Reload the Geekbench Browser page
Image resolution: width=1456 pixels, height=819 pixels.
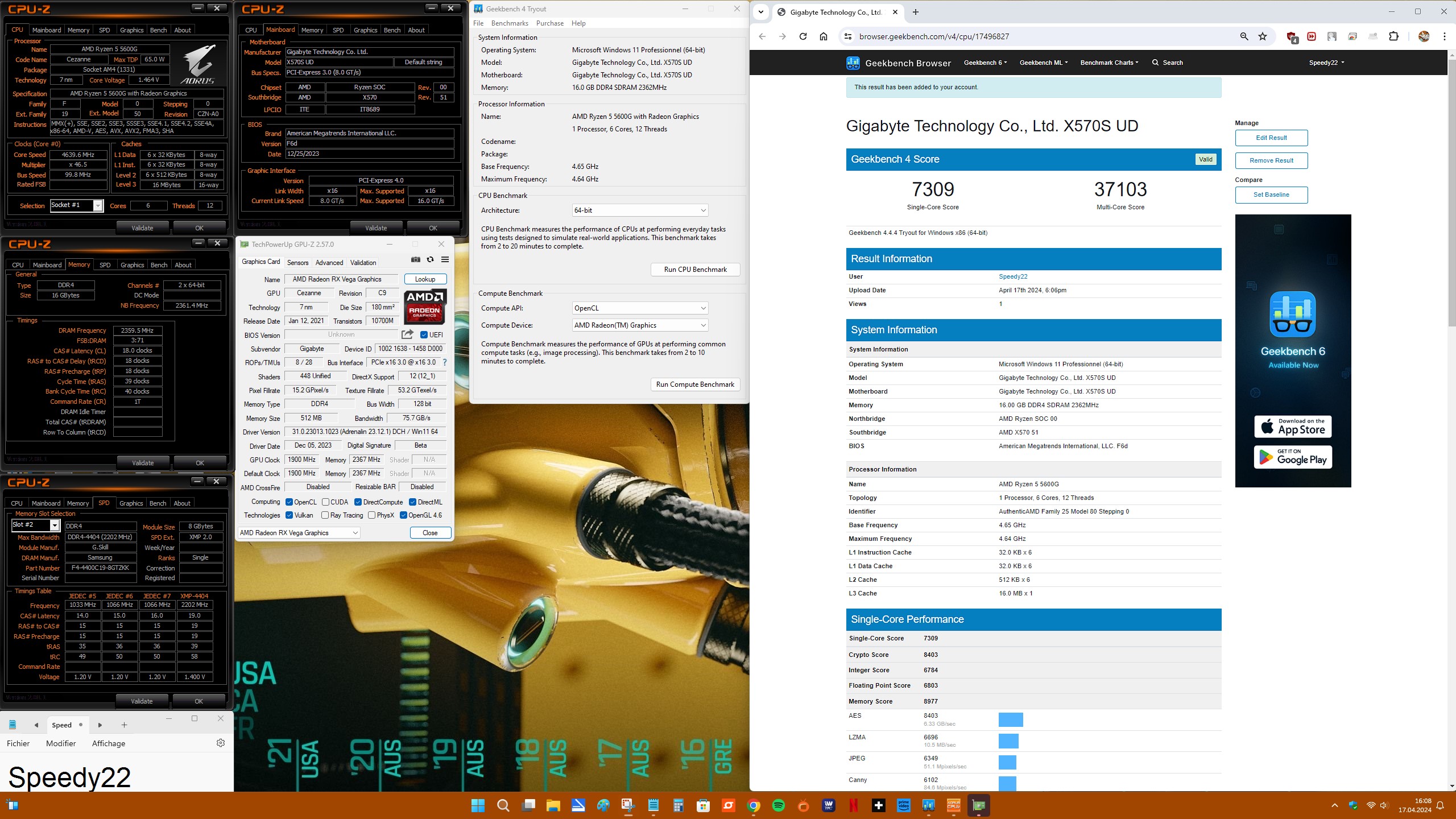(x=803, y=36)
